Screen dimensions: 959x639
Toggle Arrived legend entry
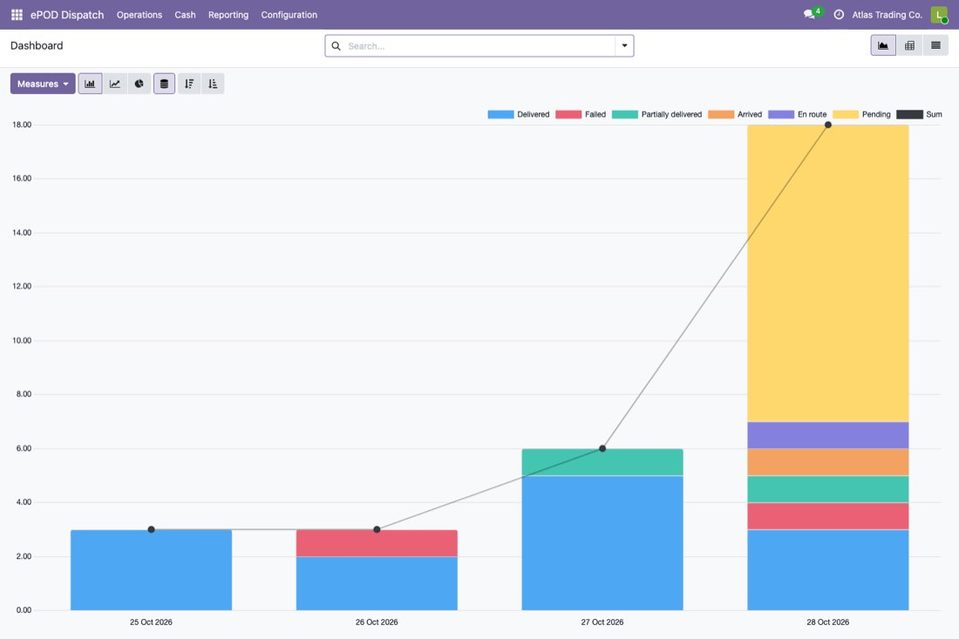pyautogui.click(x=735, y=114)
